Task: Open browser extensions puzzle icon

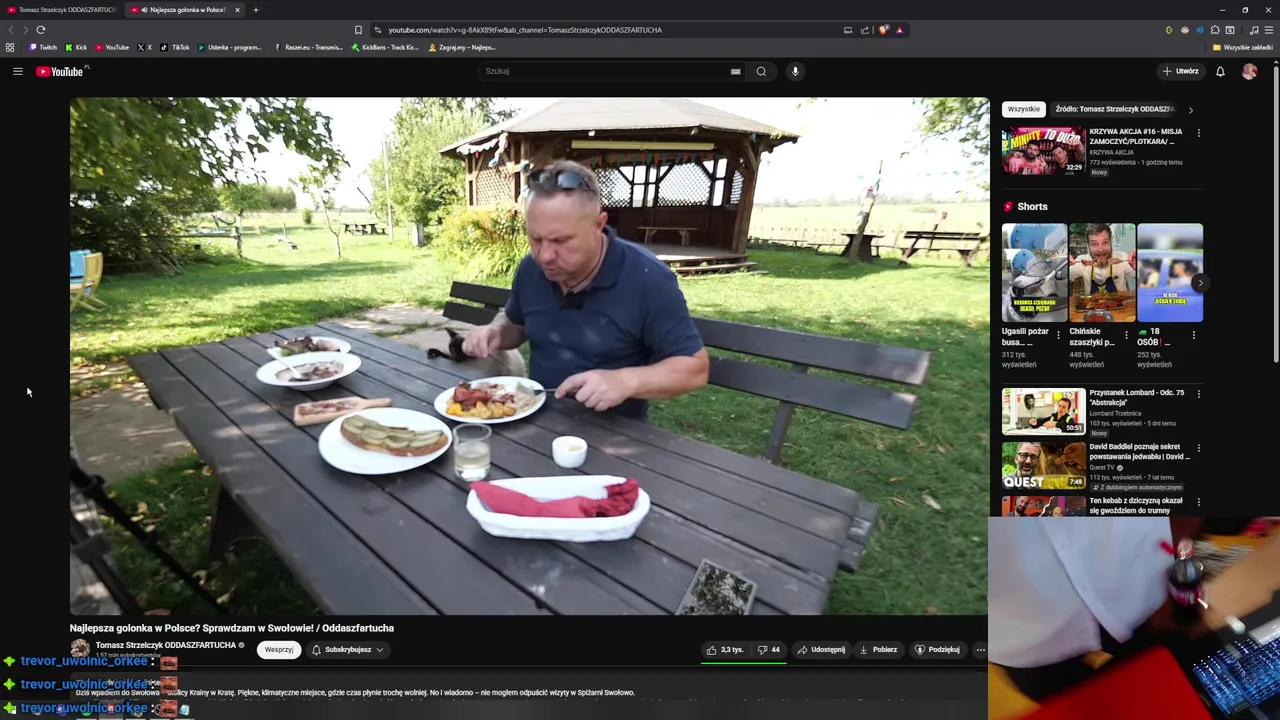Action: click(1216, 30)
